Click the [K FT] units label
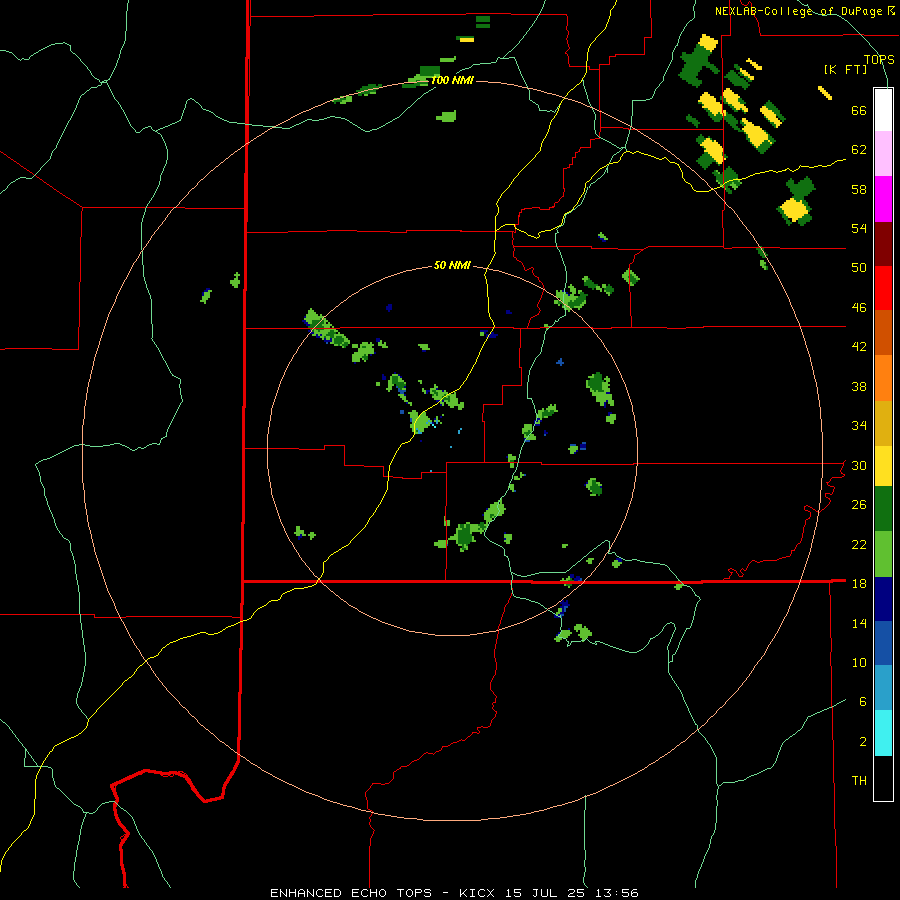 (x=845, y=69)
